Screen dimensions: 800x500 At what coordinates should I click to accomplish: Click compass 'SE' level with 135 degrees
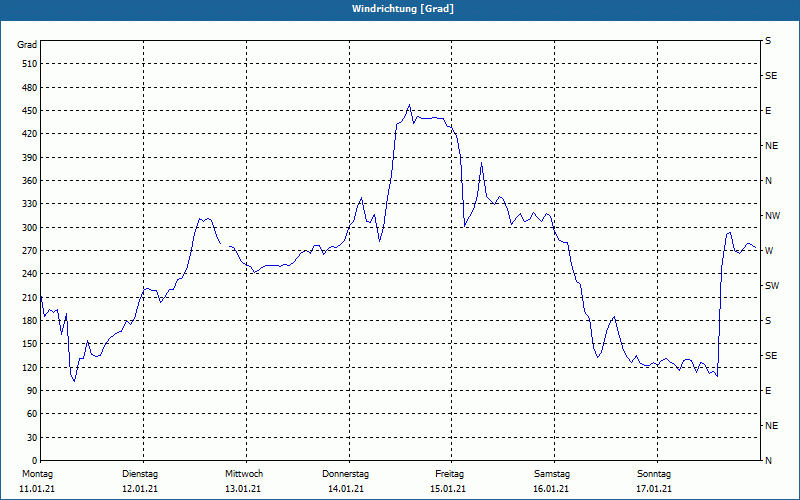771,356
